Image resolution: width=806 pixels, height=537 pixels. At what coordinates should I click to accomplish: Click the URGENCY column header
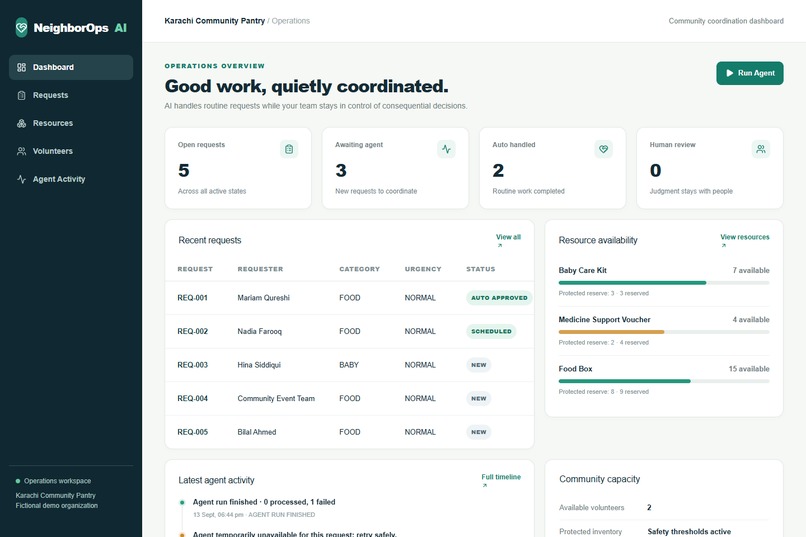pos(423,269)
